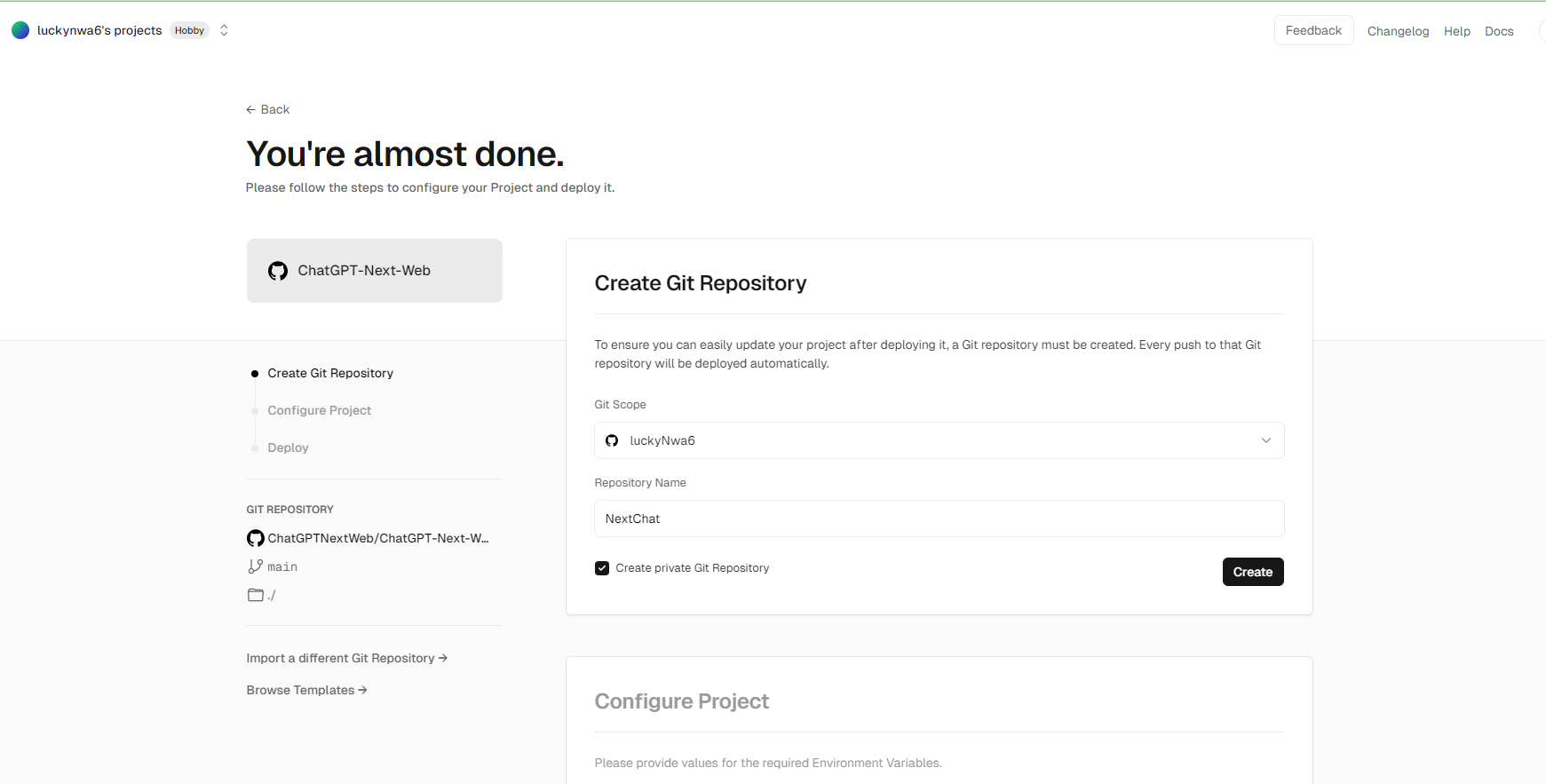Open the ChatGPTNextWeb/ChatGPT-Next-W... repository link

click(x=378, y=538)
